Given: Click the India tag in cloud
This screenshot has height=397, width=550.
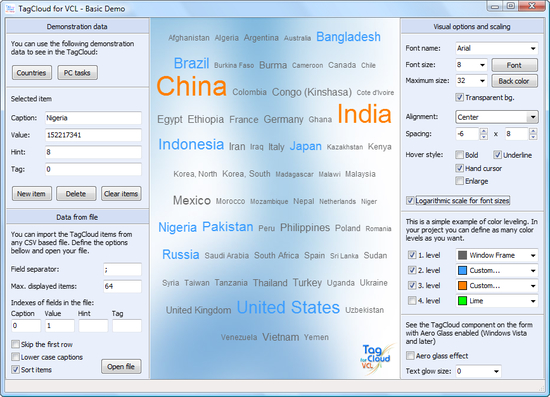Looking at the screenshot, I should click(x=364, y=114).
